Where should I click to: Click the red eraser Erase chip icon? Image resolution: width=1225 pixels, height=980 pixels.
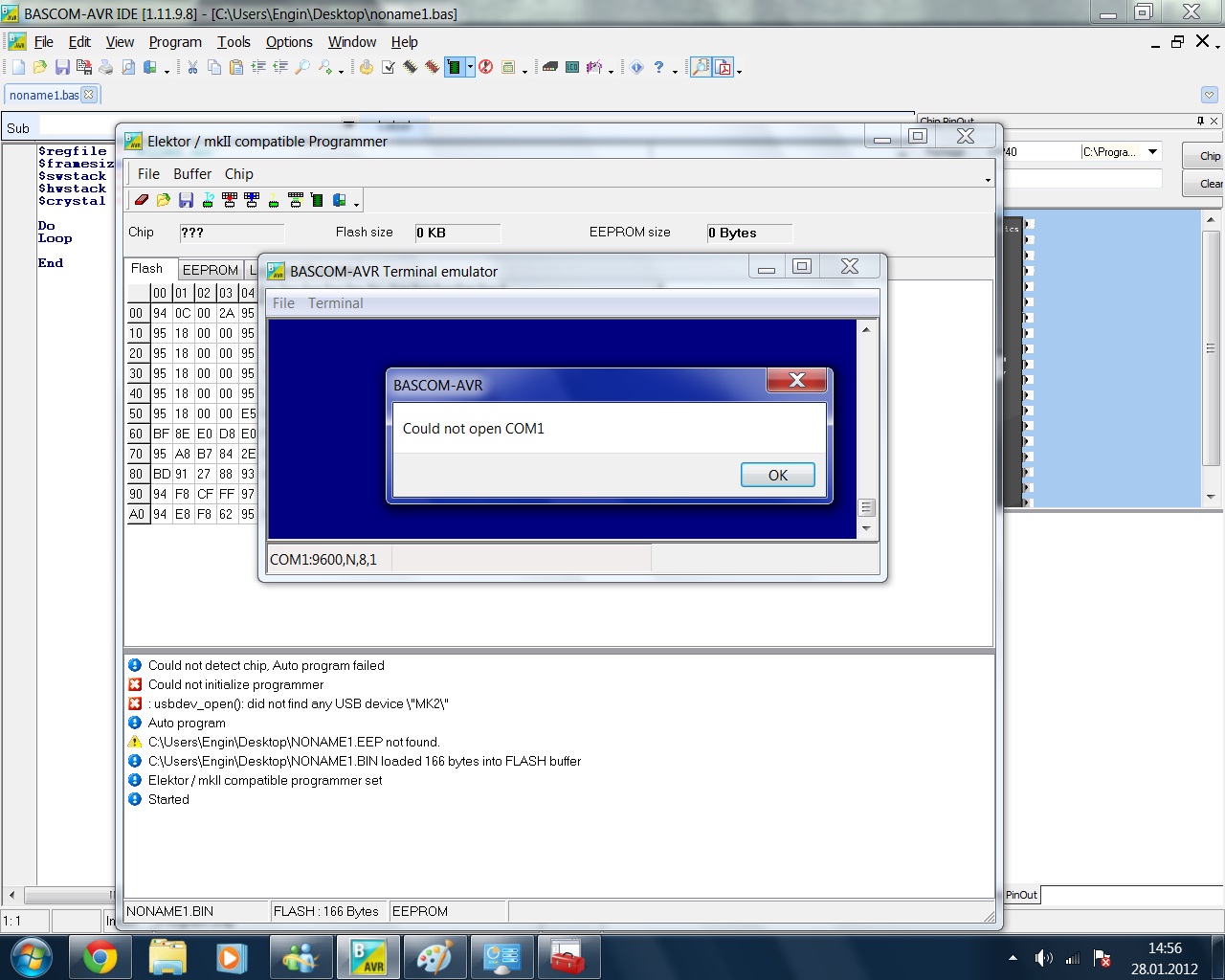pyautogui.click(x=142, y=200)
